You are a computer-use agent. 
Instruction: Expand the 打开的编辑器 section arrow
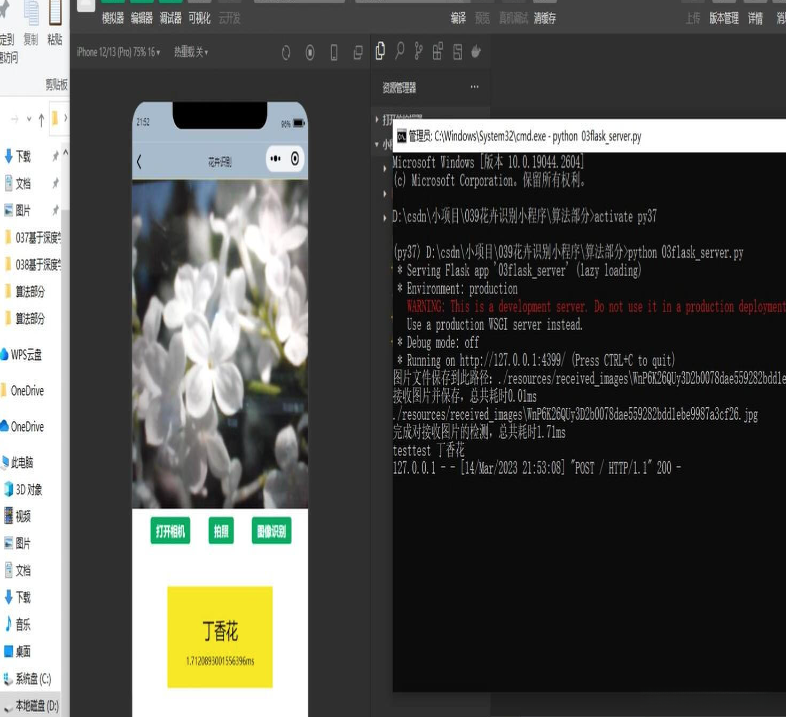click(377, 119)
